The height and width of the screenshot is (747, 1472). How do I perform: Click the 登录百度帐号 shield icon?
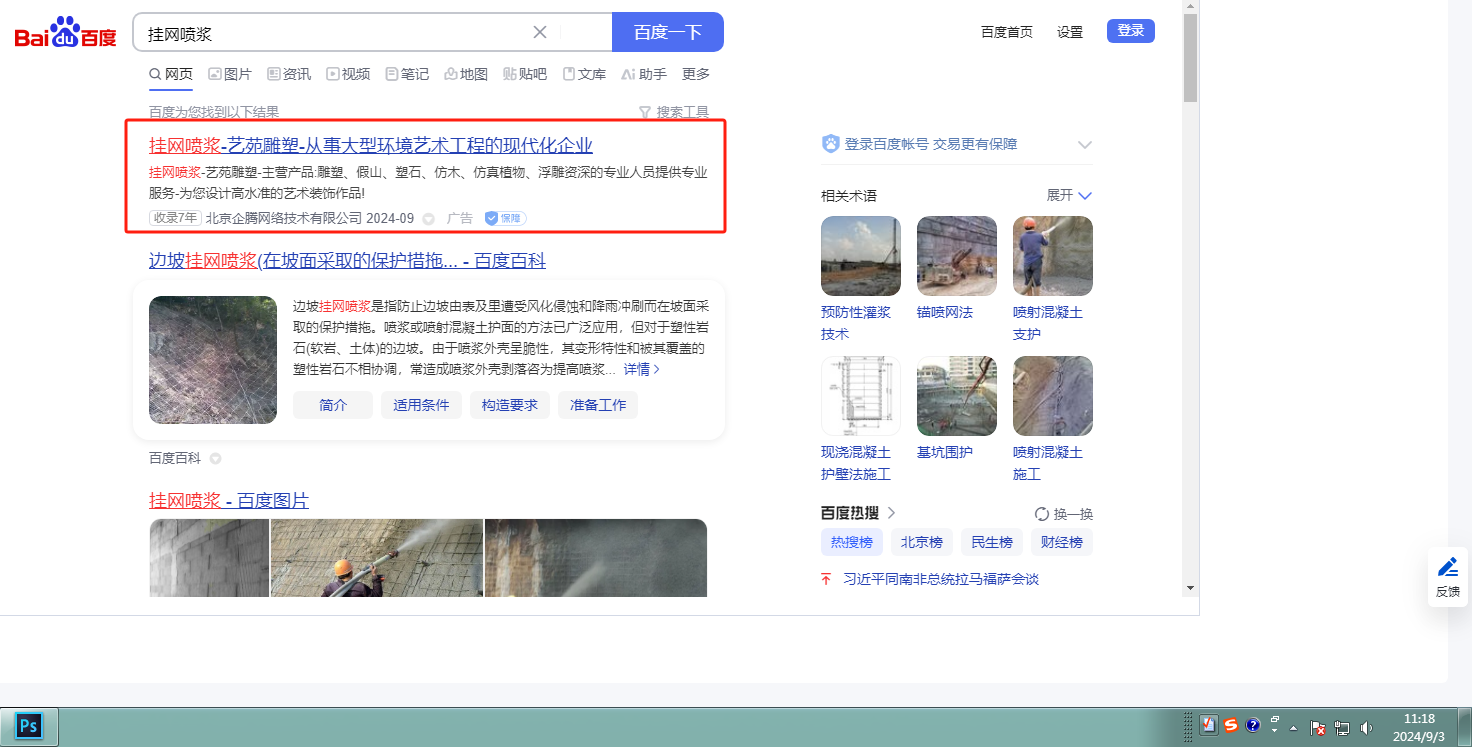830,144
